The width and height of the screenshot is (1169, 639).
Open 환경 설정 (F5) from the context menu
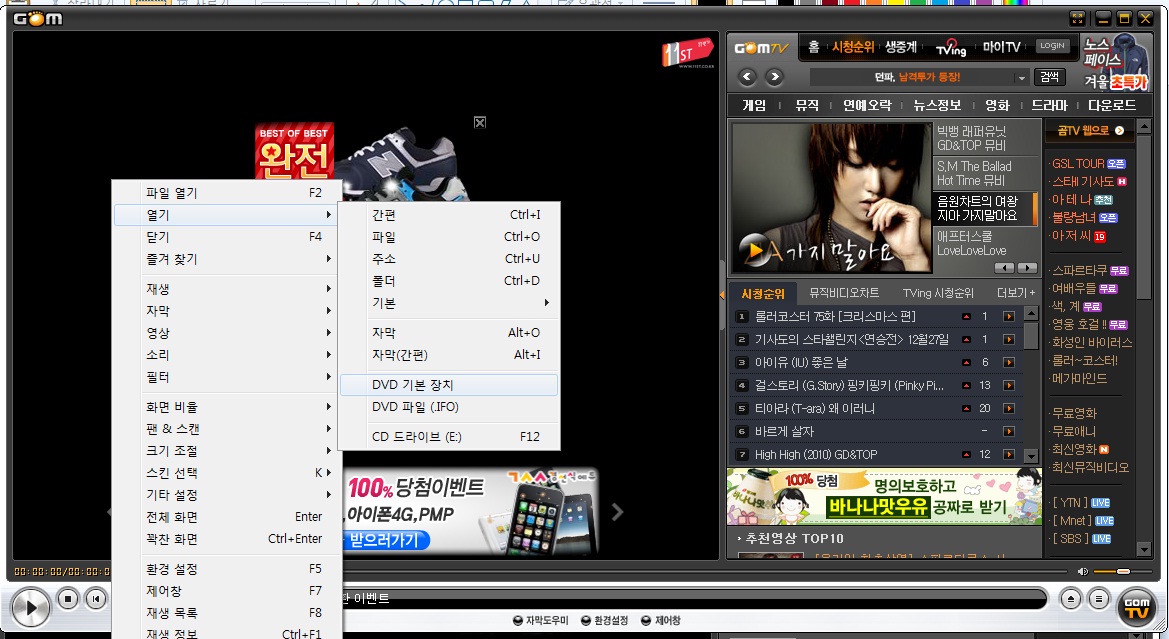229,569
